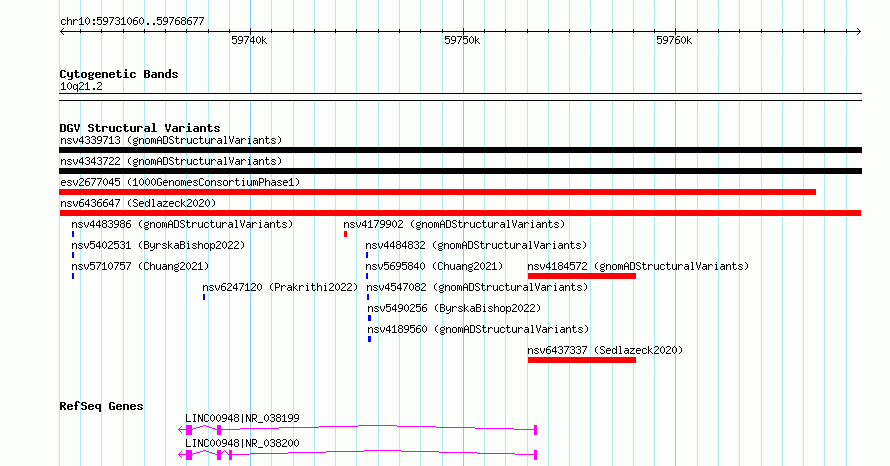Open LINC00948 NR_038200 gene label
This screenshot has height=466, width=890.
click(242, 443)
